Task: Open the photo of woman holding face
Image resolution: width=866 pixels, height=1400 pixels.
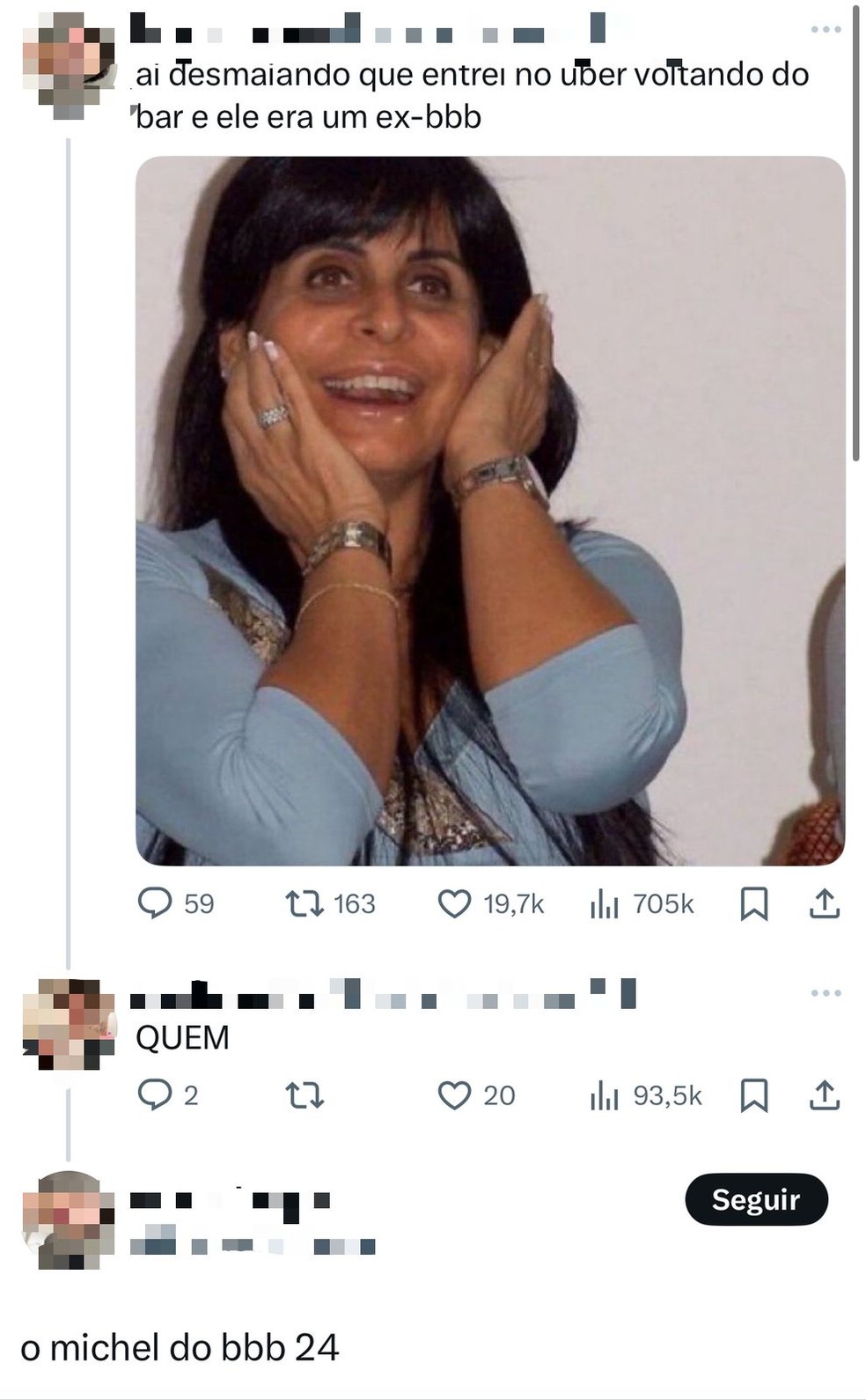Action: point(490,511)
